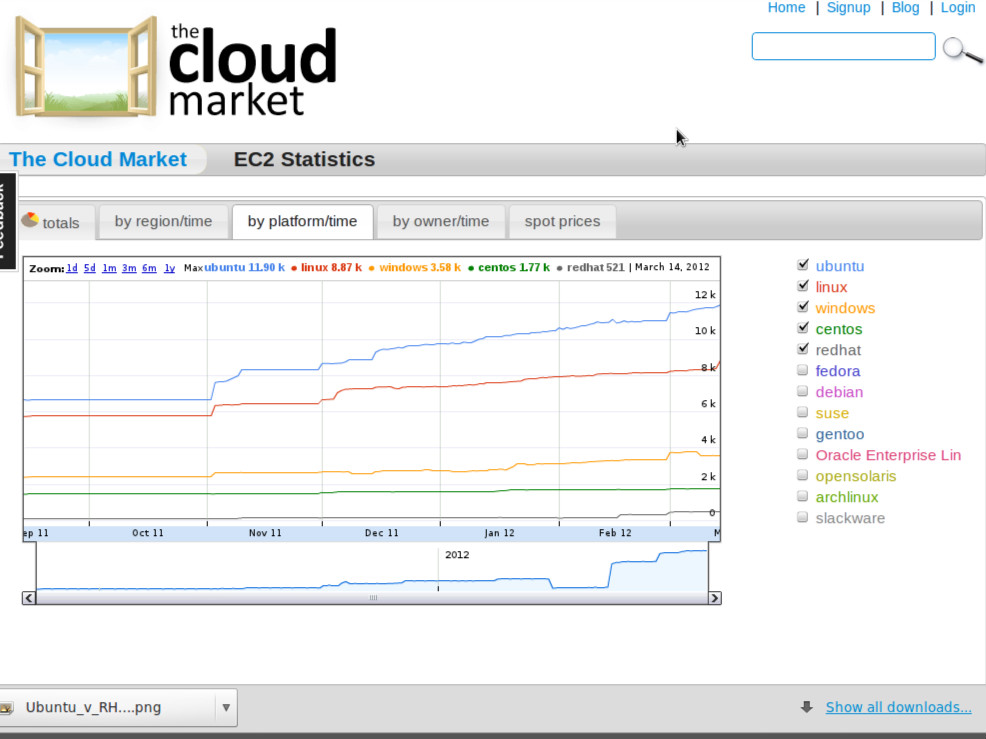This screenshot has height=739, width=986.
Task: Click the Ubuntu_v_RH png file icon
Action: coord(6,708)
